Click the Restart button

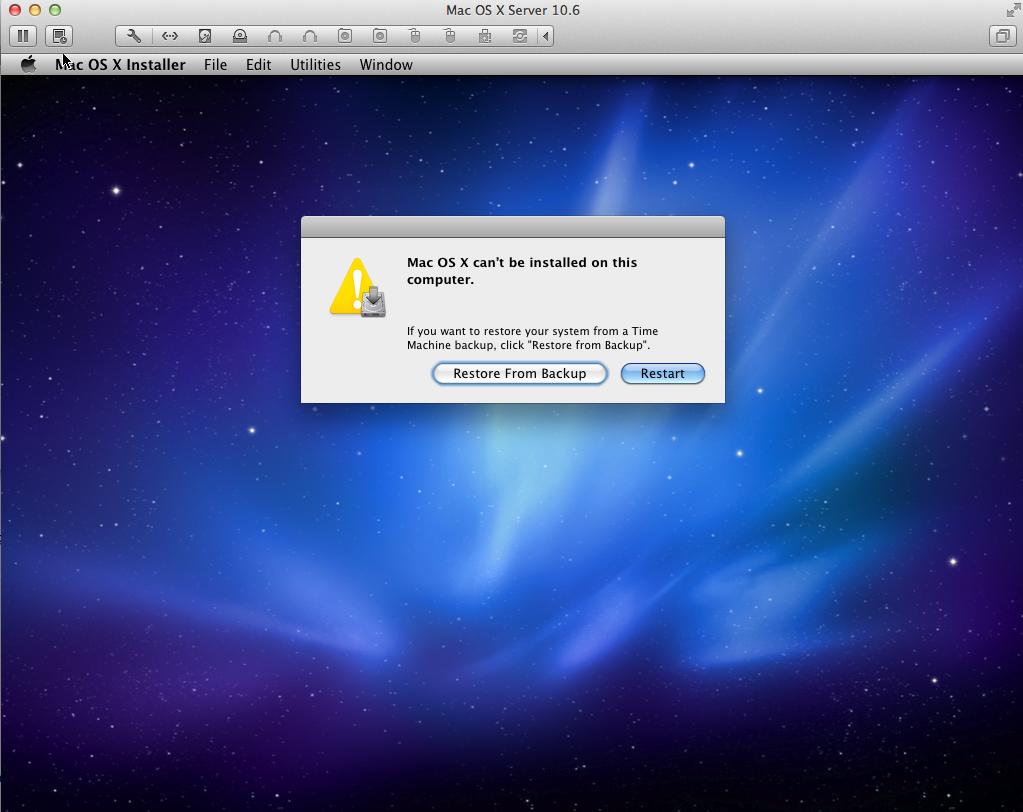[x=662, y=374]
